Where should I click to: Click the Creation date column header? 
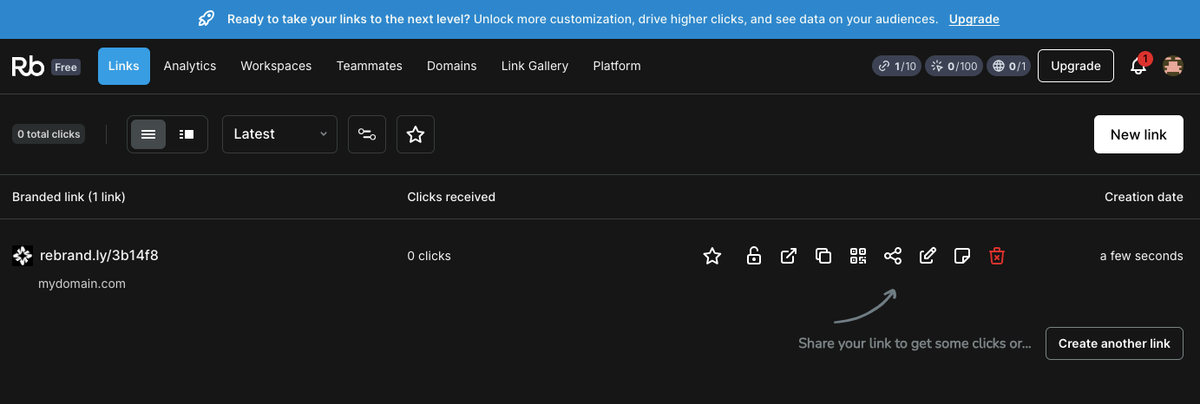[1144, 197]
